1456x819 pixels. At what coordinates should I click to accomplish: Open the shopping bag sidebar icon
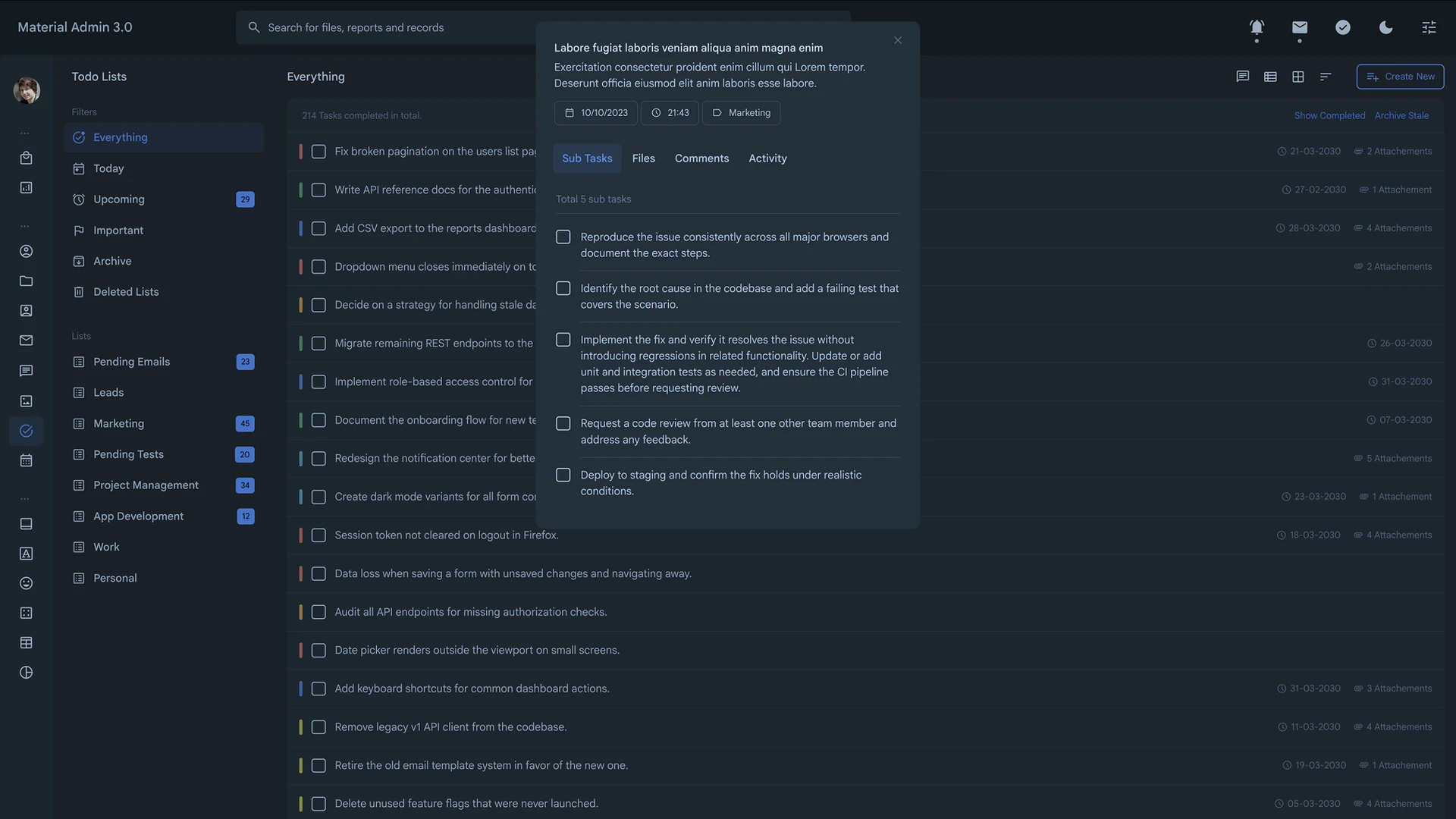[26, 158]
